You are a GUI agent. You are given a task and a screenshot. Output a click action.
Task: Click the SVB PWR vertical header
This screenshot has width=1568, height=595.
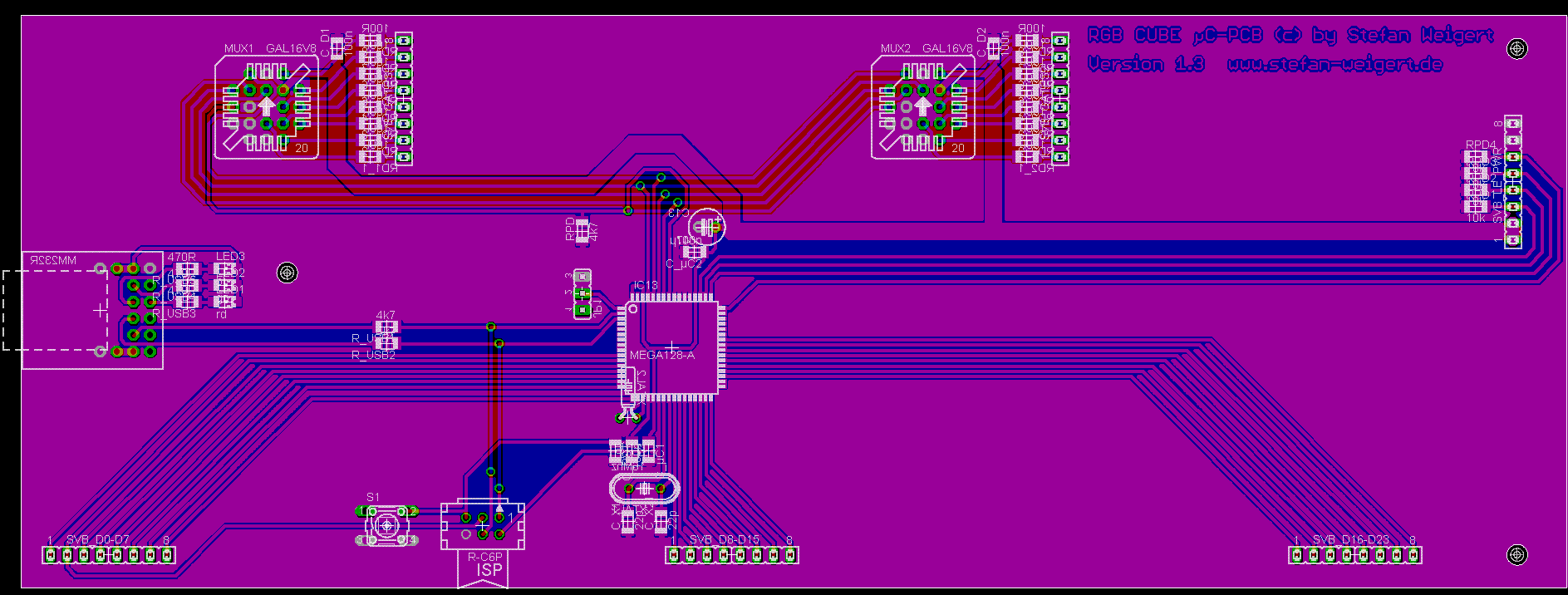point(1513,181)
